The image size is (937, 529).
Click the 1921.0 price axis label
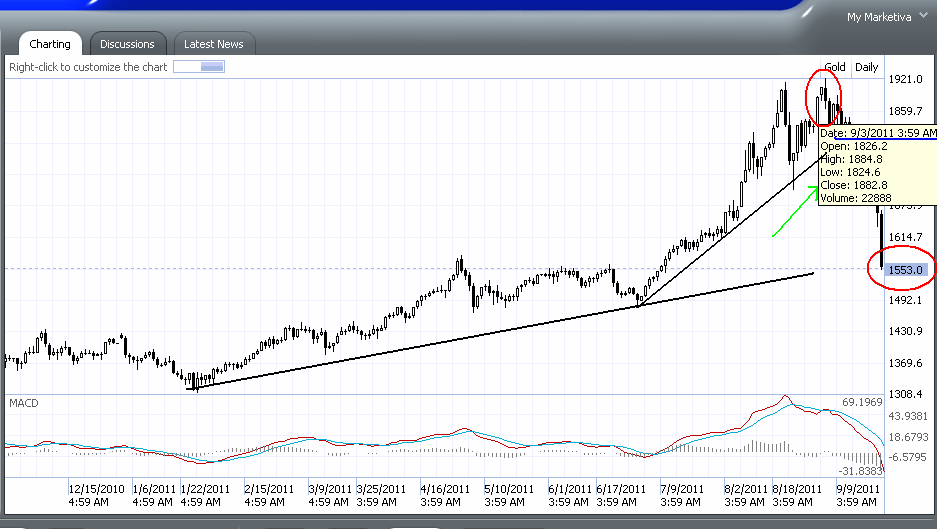point(905,79)
